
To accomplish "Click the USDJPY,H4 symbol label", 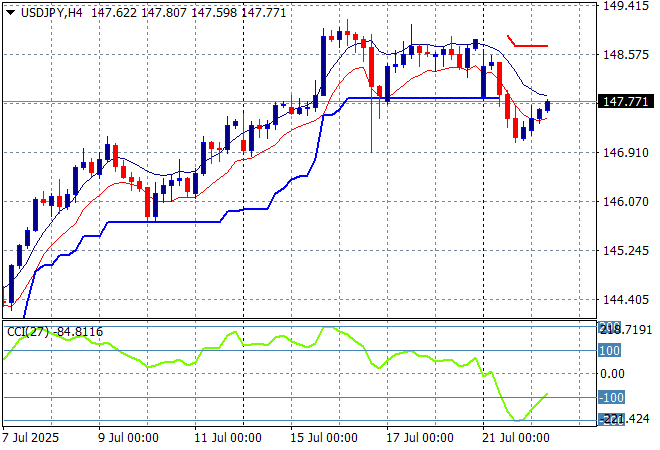I will pos(52,13).
